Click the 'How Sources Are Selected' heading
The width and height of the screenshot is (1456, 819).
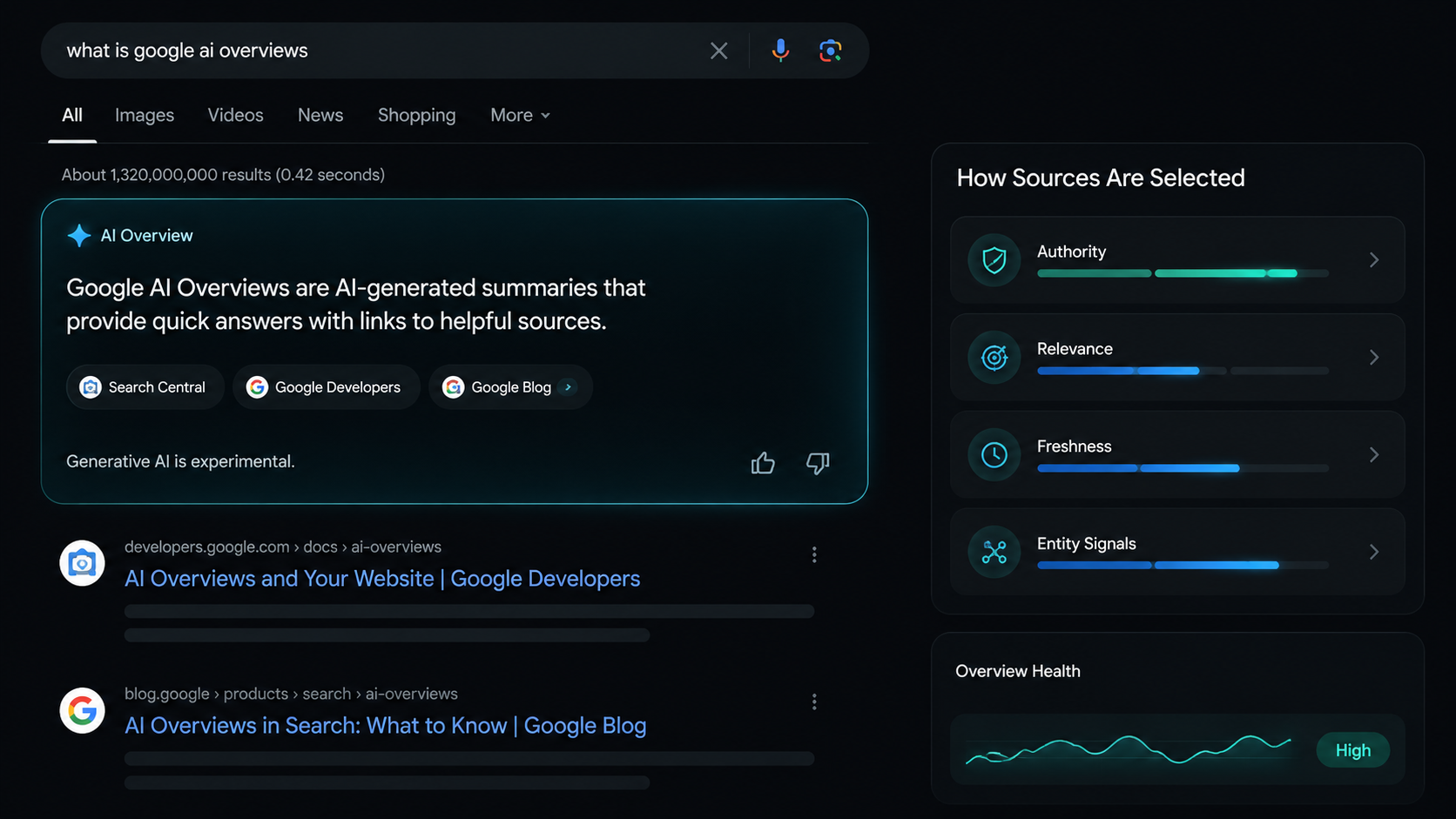click(1101, 178)
